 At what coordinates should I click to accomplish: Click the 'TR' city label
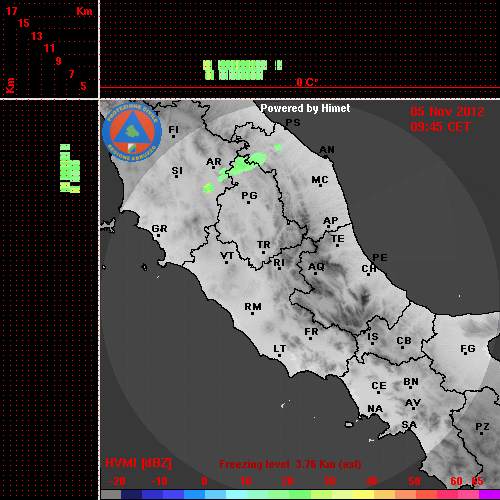coord(264,245)
